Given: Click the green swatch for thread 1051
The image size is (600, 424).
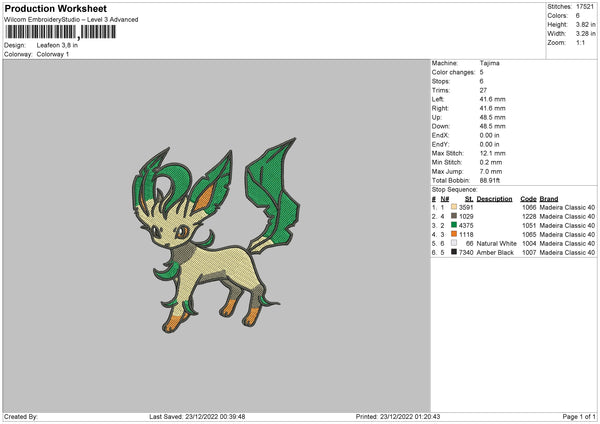Looking at the screenshot, I should point(454,225).
